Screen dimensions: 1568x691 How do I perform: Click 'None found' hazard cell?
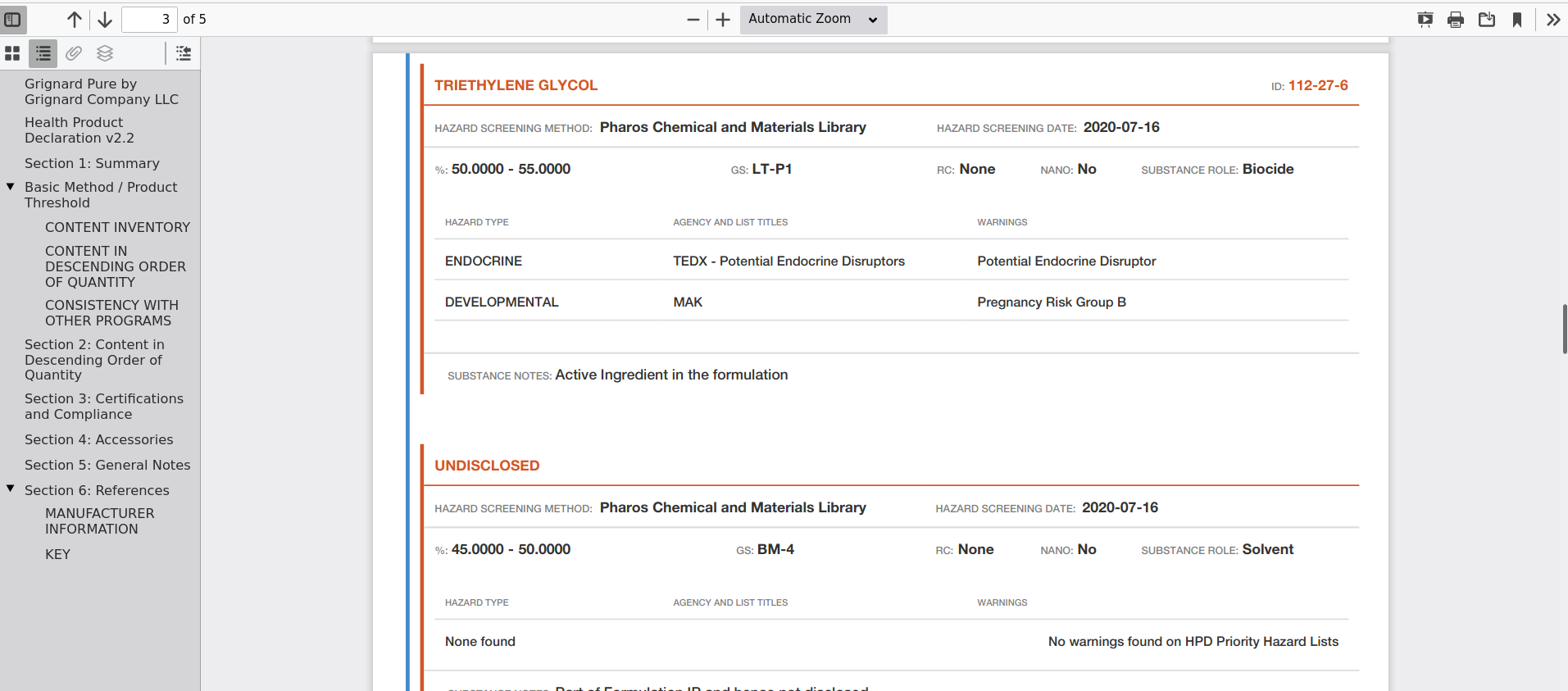480,641
